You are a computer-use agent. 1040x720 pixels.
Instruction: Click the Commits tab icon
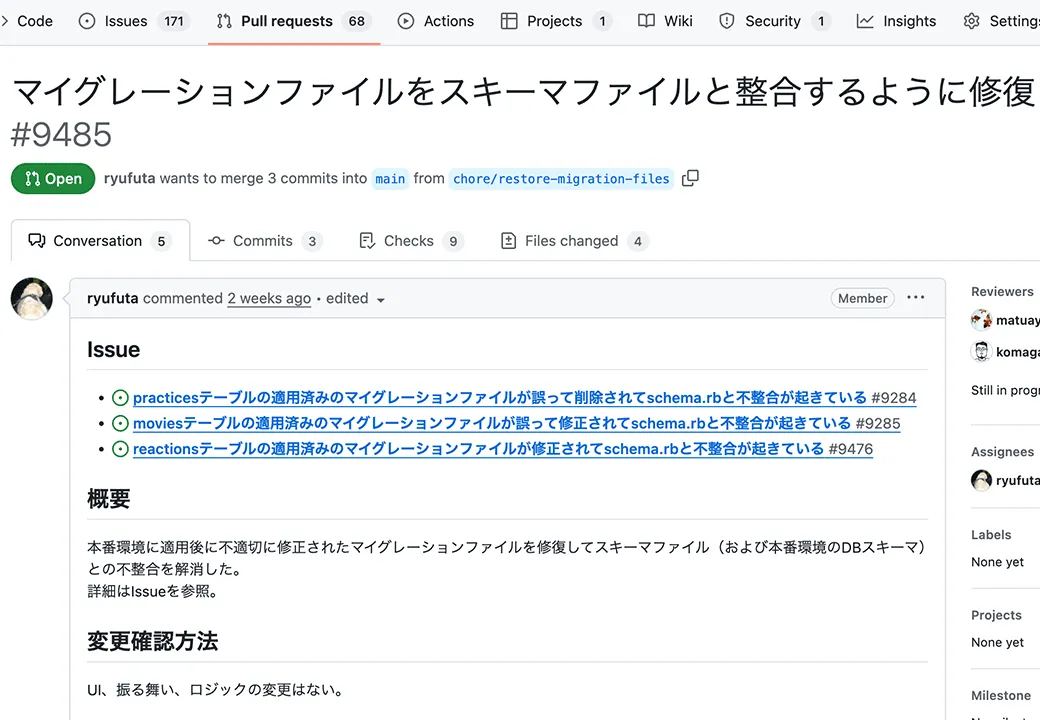(216, 241)
